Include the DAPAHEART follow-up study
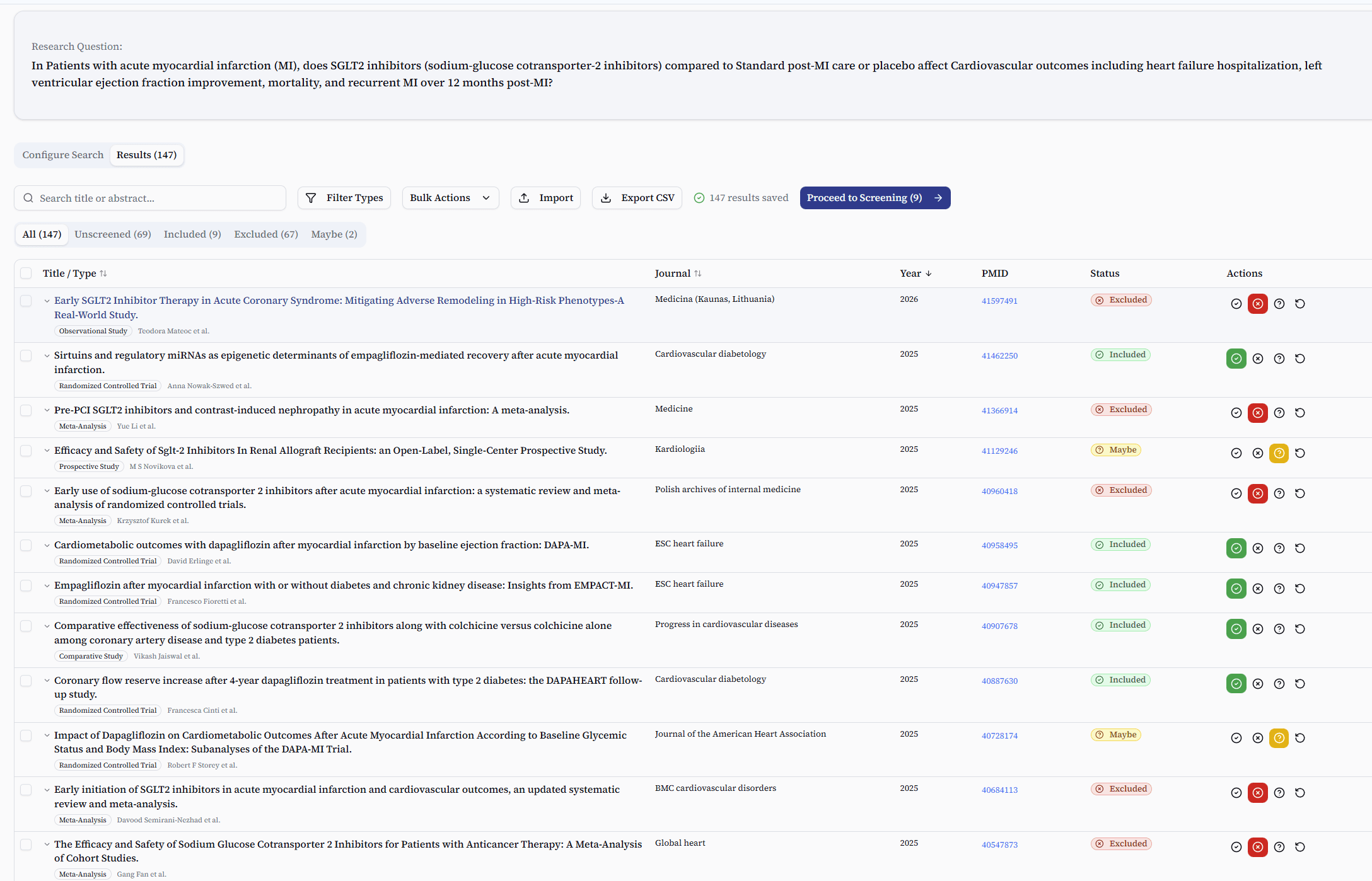The width and height of the screenshot is (1372, 881). [x=1236, y=683]
